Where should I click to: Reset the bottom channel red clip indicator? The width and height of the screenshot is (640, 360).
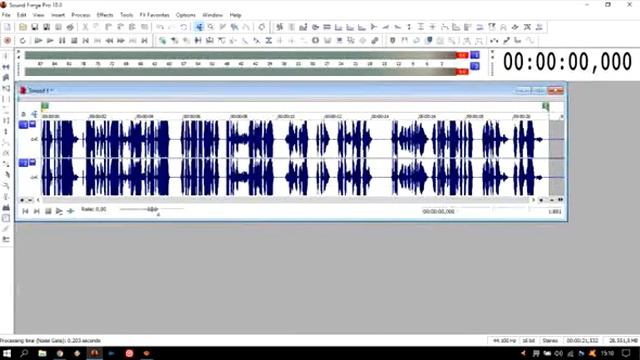(462, 72)
